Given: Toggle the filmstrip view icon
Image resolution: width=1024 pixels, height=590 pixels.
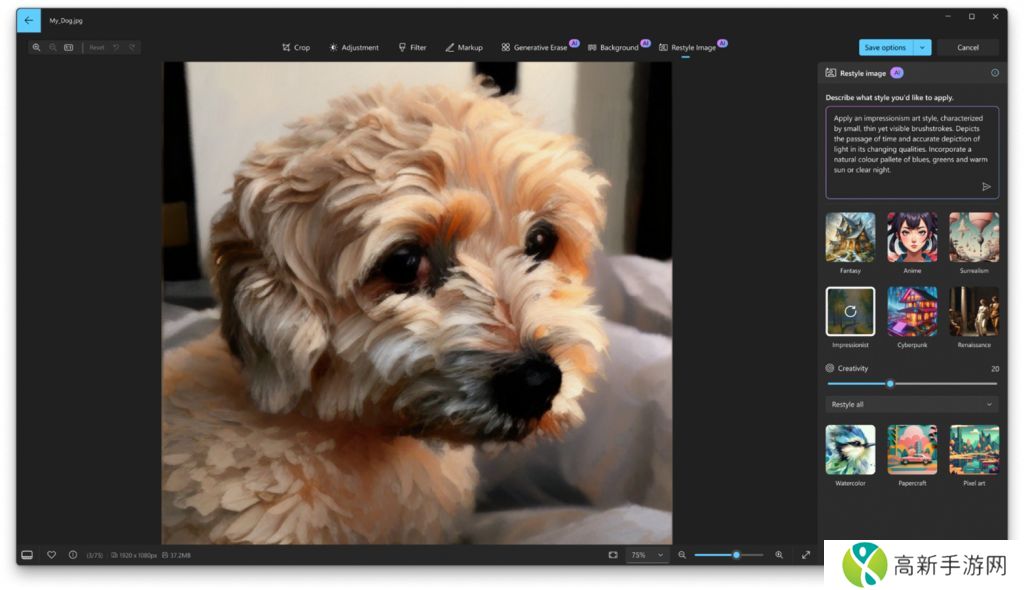Looking at the screenshot, I should (x=27, y=555).
